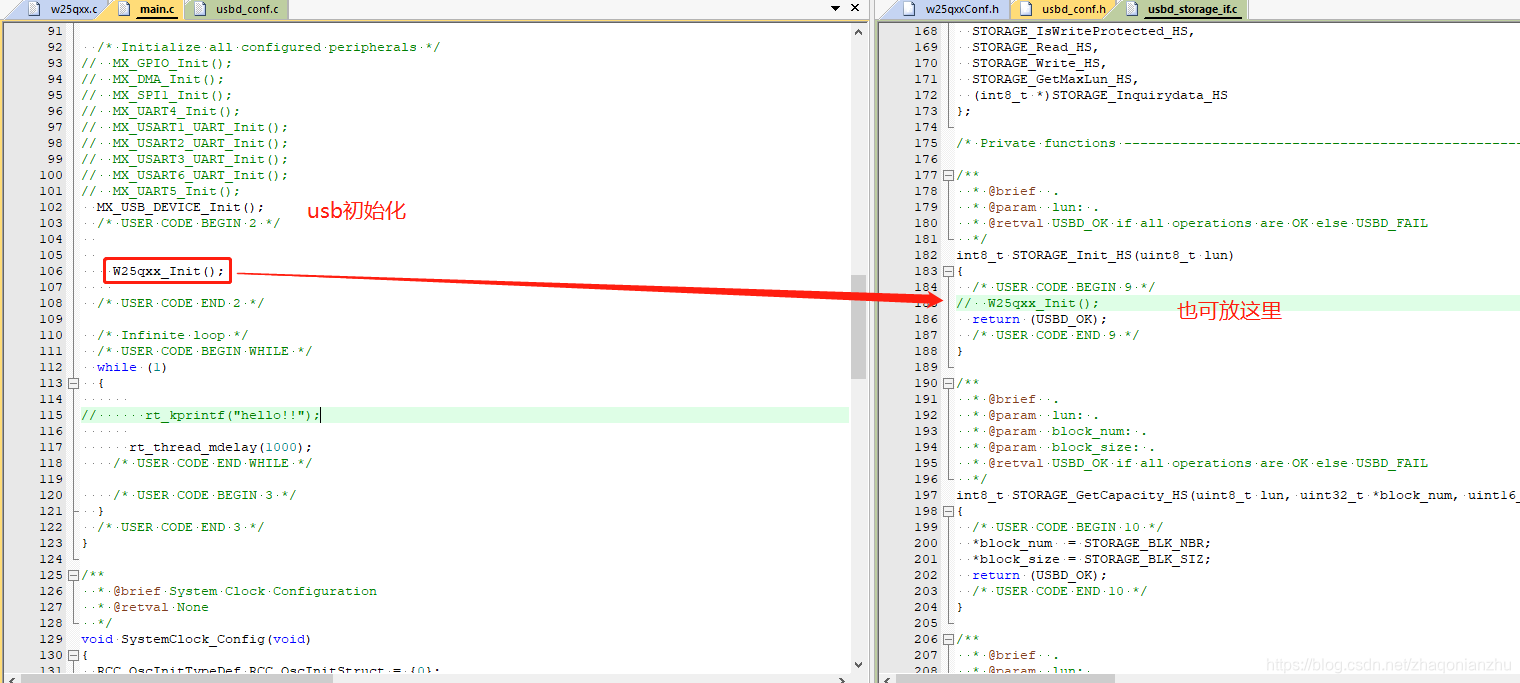Click the file icon on the w25qxxConf.h tab
This screenshot has height=683, width=1520.
coord(909,10)
